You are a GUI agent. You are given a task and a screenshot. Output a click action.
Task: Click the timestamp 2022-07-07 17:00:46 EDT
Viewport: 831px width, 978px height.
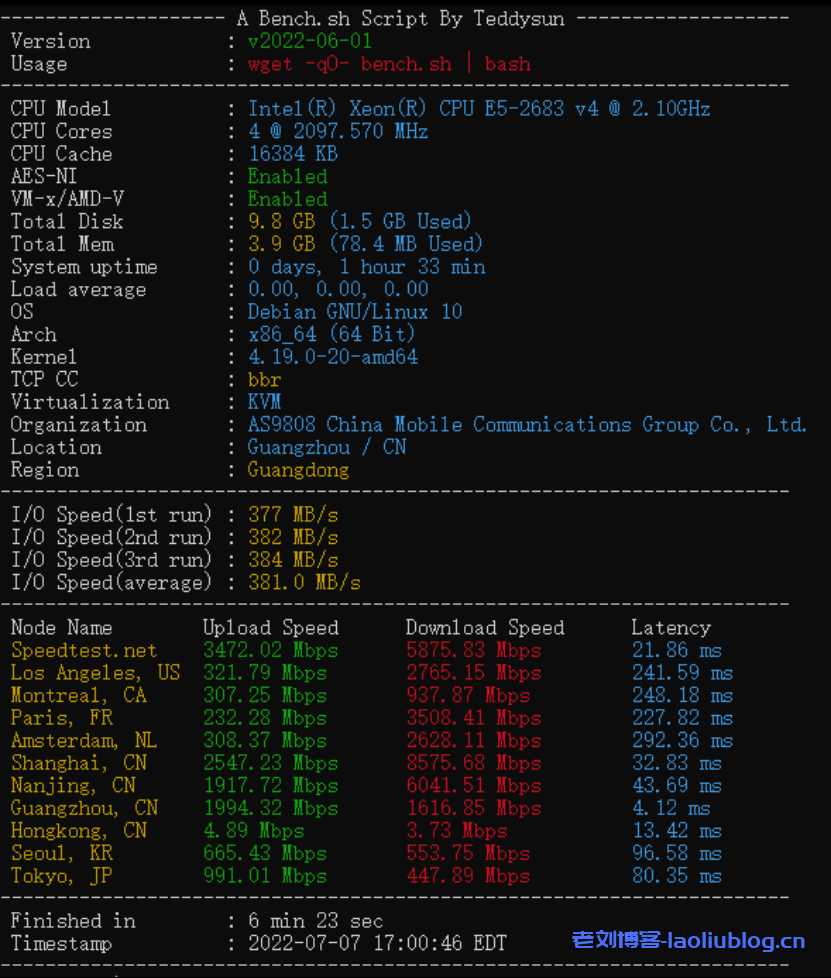[x=377, y=943]
